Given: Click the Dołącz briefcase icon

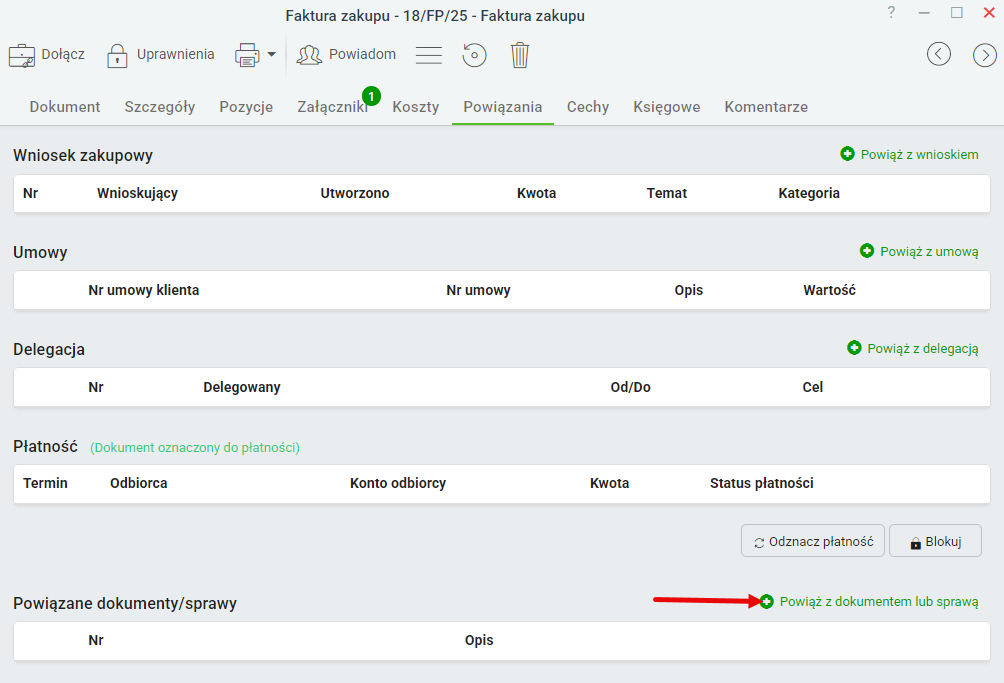Looking at the screenshot, I should 22,56.
